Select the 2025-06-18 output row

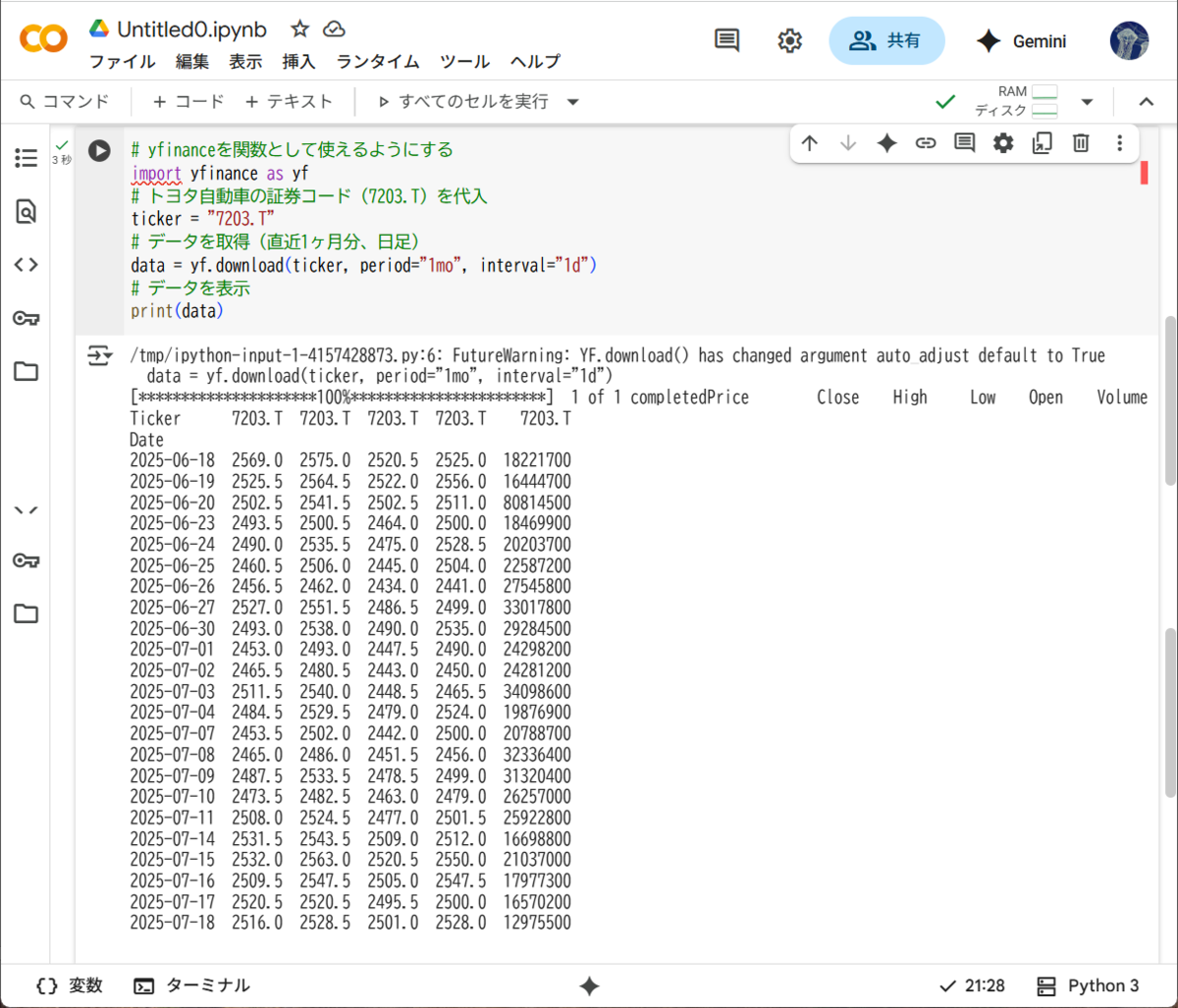click(x=350, y=460)
